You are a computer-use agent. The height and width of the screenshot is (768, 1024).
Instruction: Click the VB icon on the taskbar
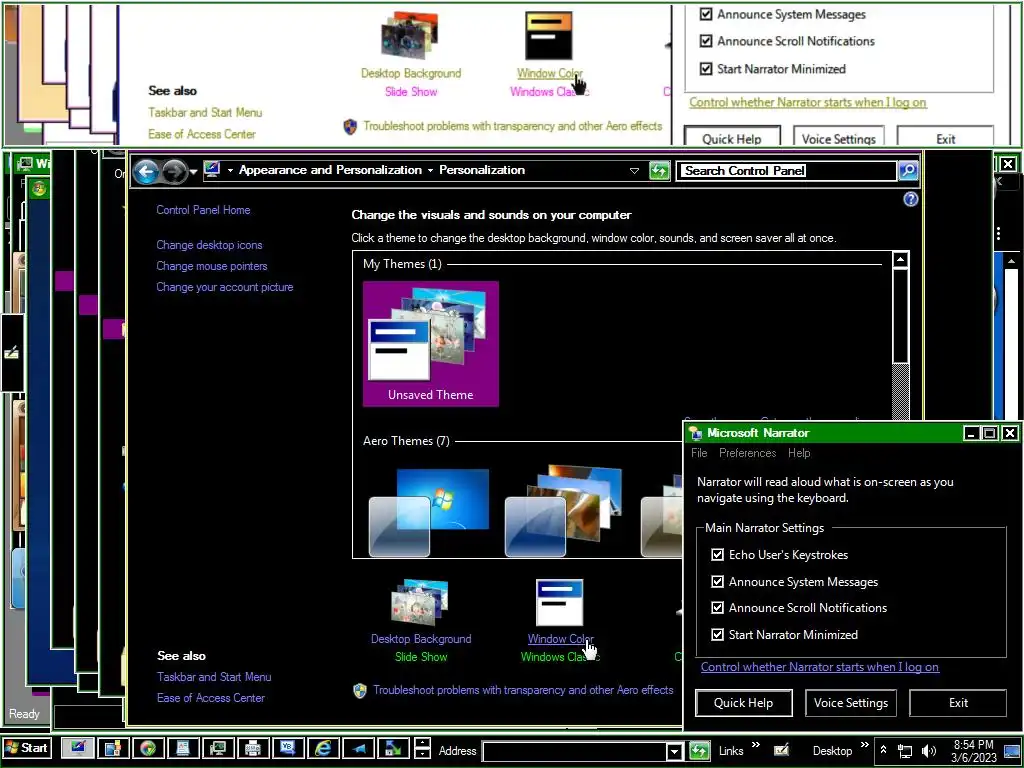point(288,748)
